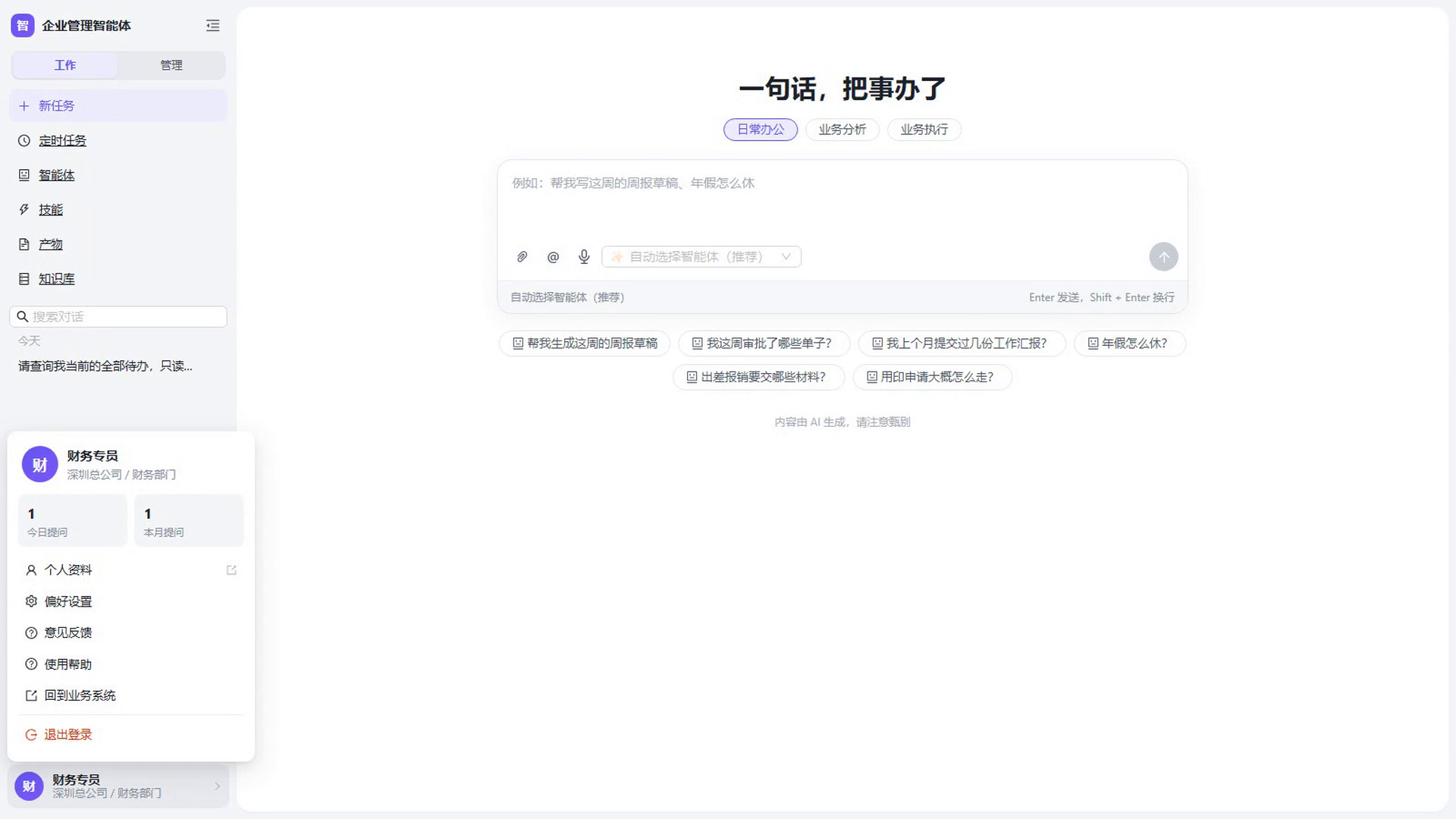The height and width of the screenshot is (819, 1456).
Task: Switch to 业务执行 category
Action: [924, 130]
